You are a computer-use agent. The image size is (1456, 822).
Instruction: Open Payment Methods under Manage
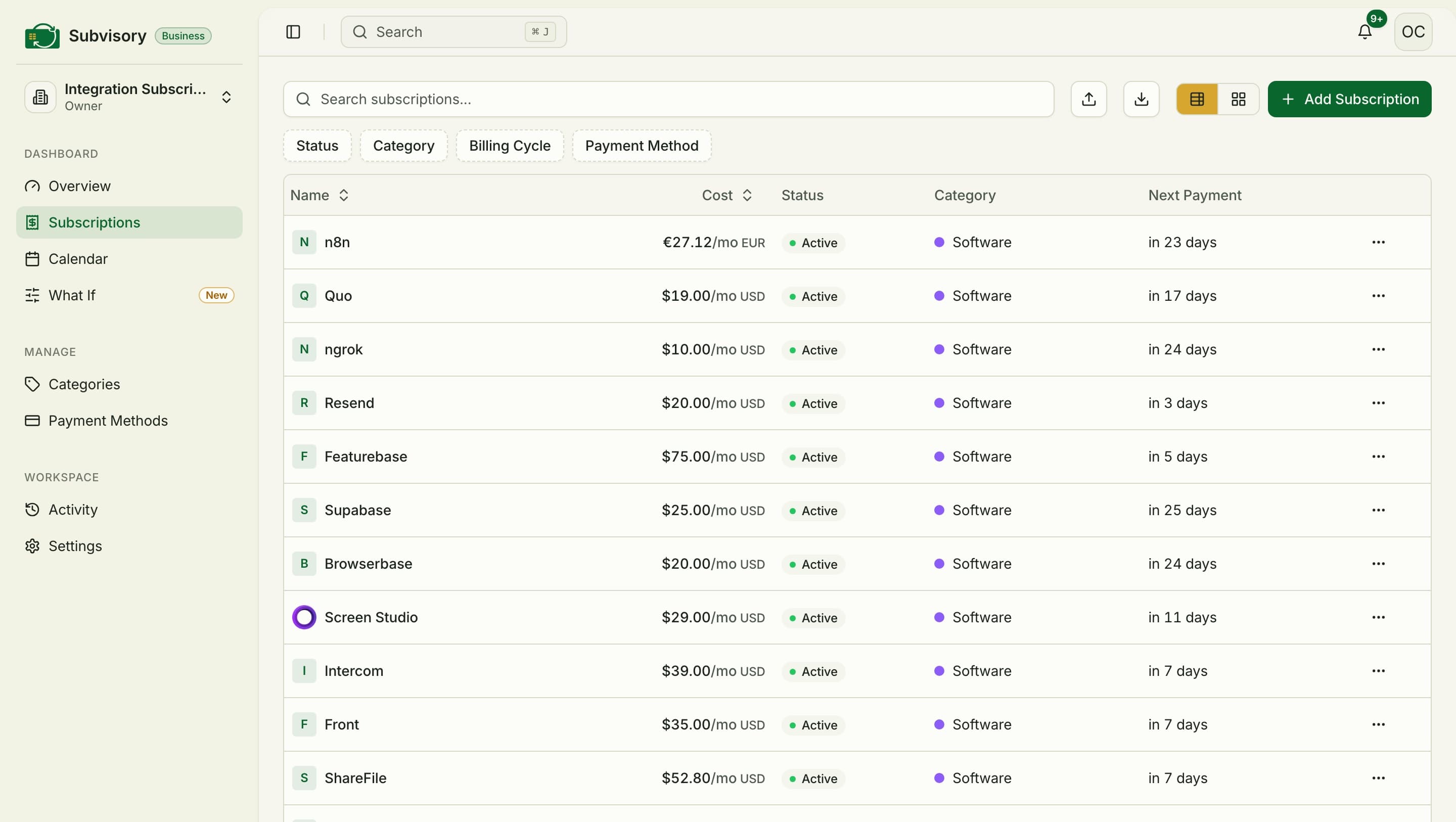coord(129,421)
